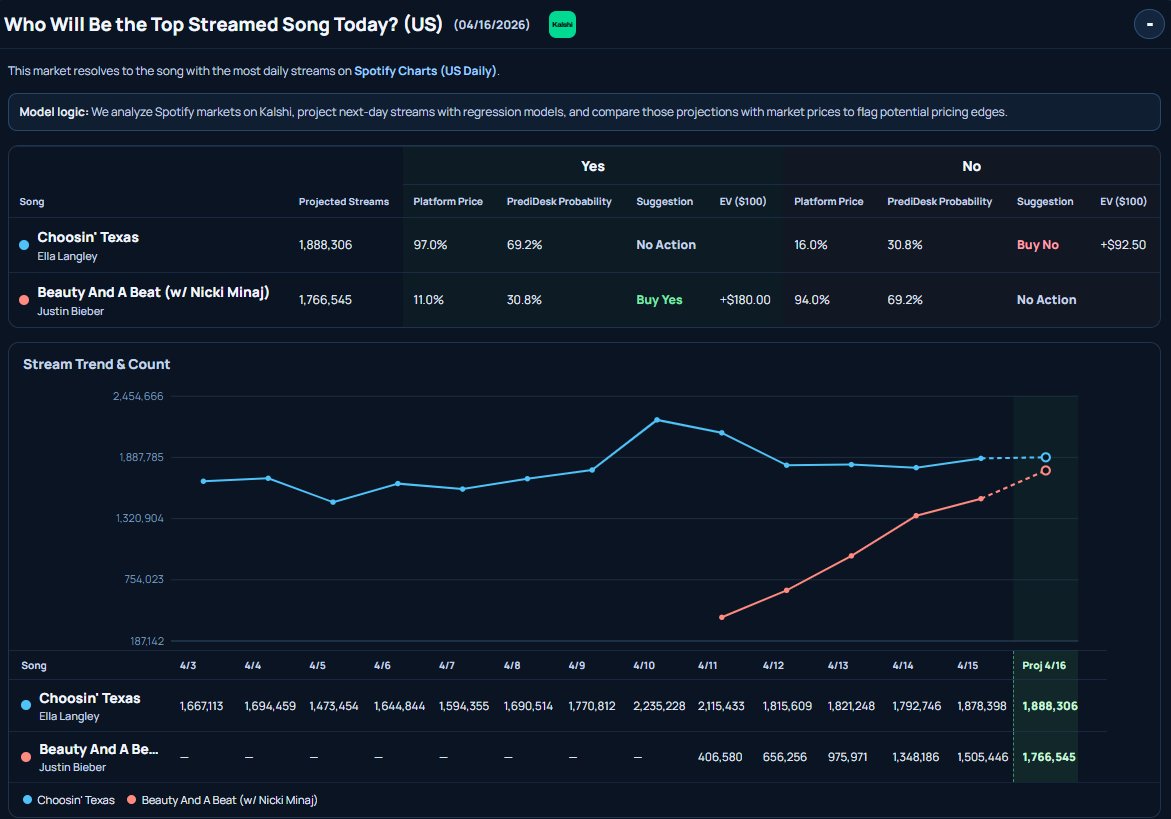Screen dimensions: 1171x819
Task: Click the blue dot in Choosin' Texas stream count row
Action: pos(26,705)
